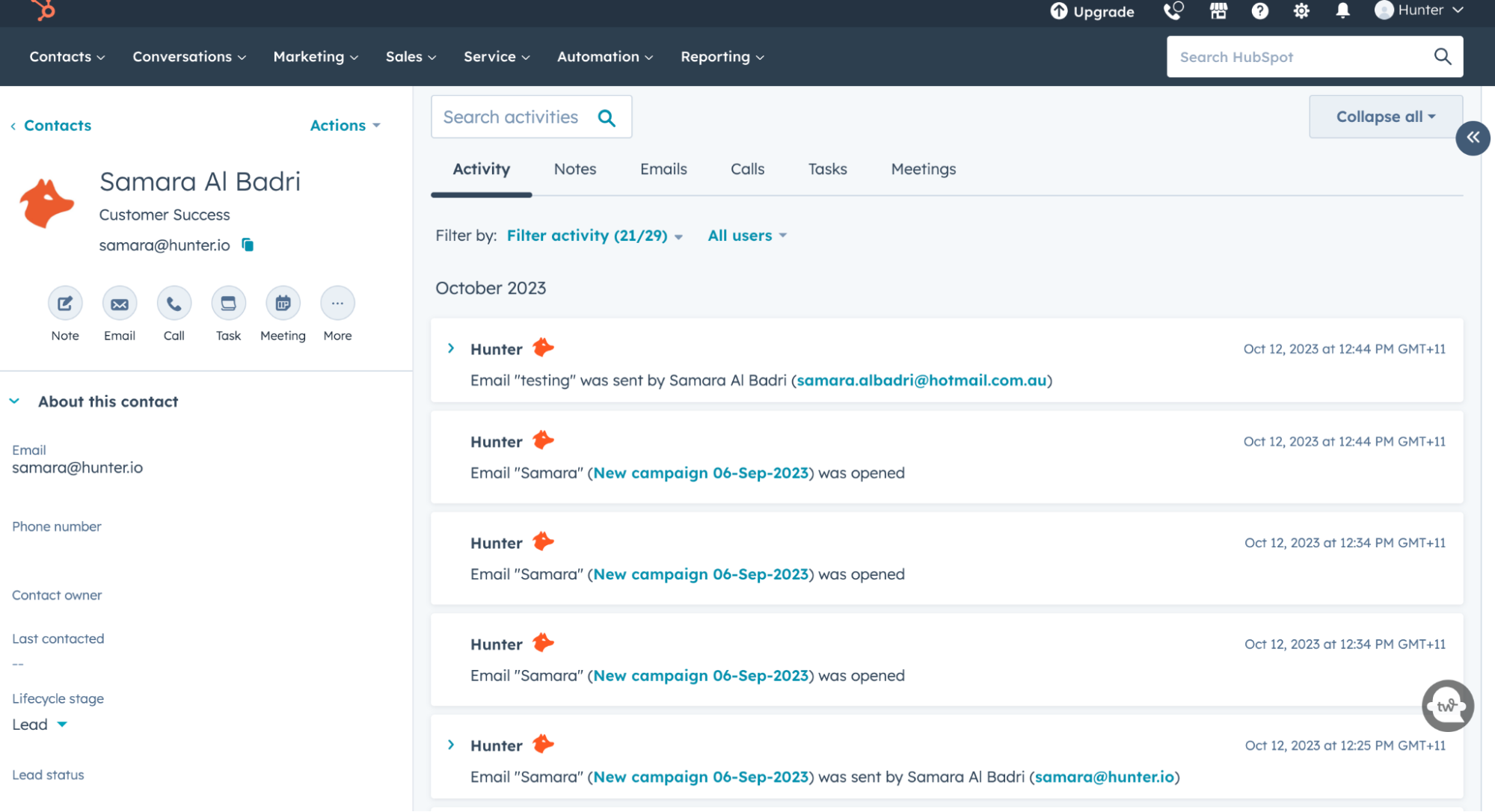Image resolution: width=1495 pixels, height=812 pixels.
Task: Click the Email property value samara@hunter.io
Action: (77, 467)
